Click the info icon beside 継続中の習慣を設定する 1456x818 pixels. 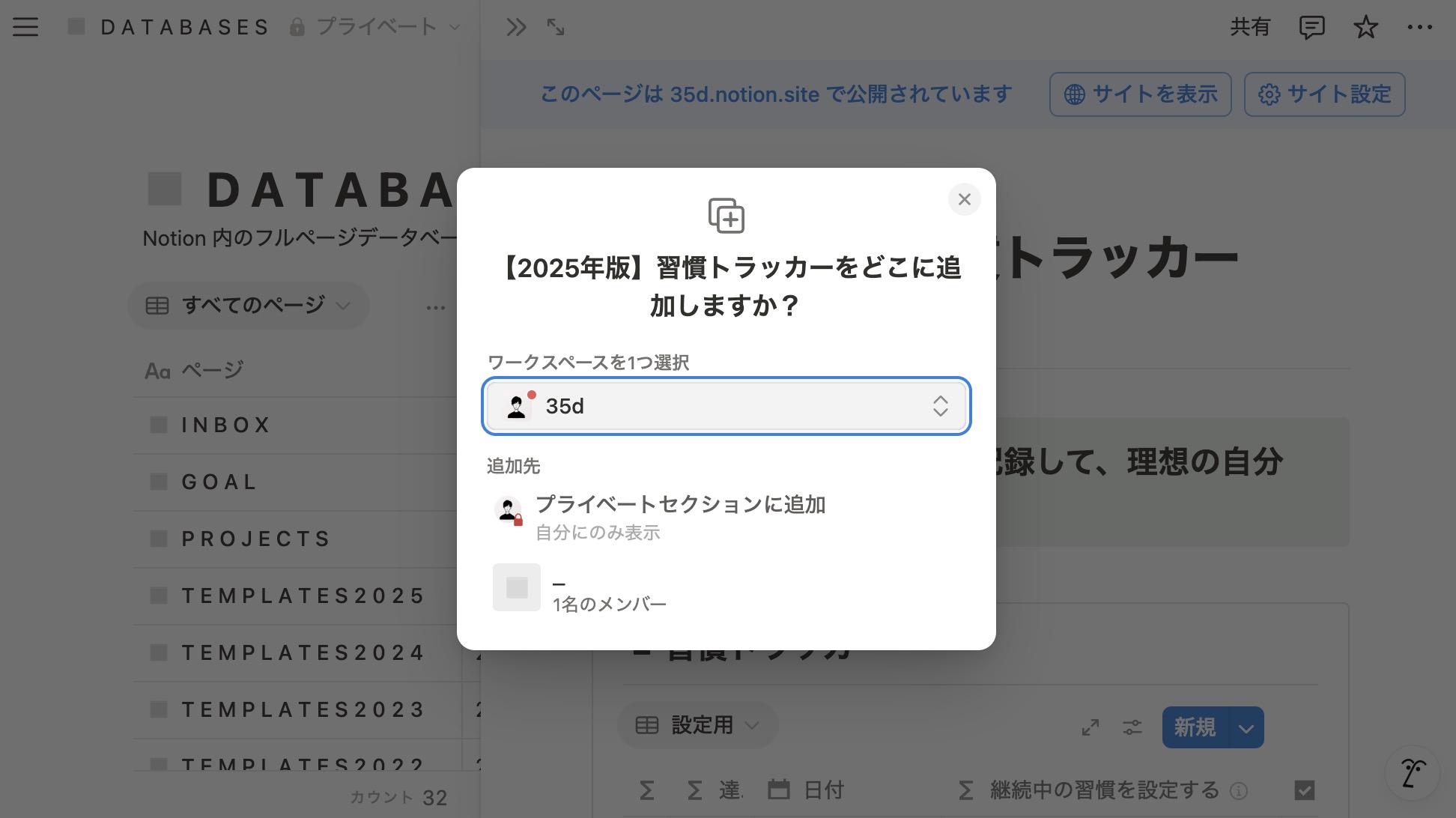(x=1239, y=791)
